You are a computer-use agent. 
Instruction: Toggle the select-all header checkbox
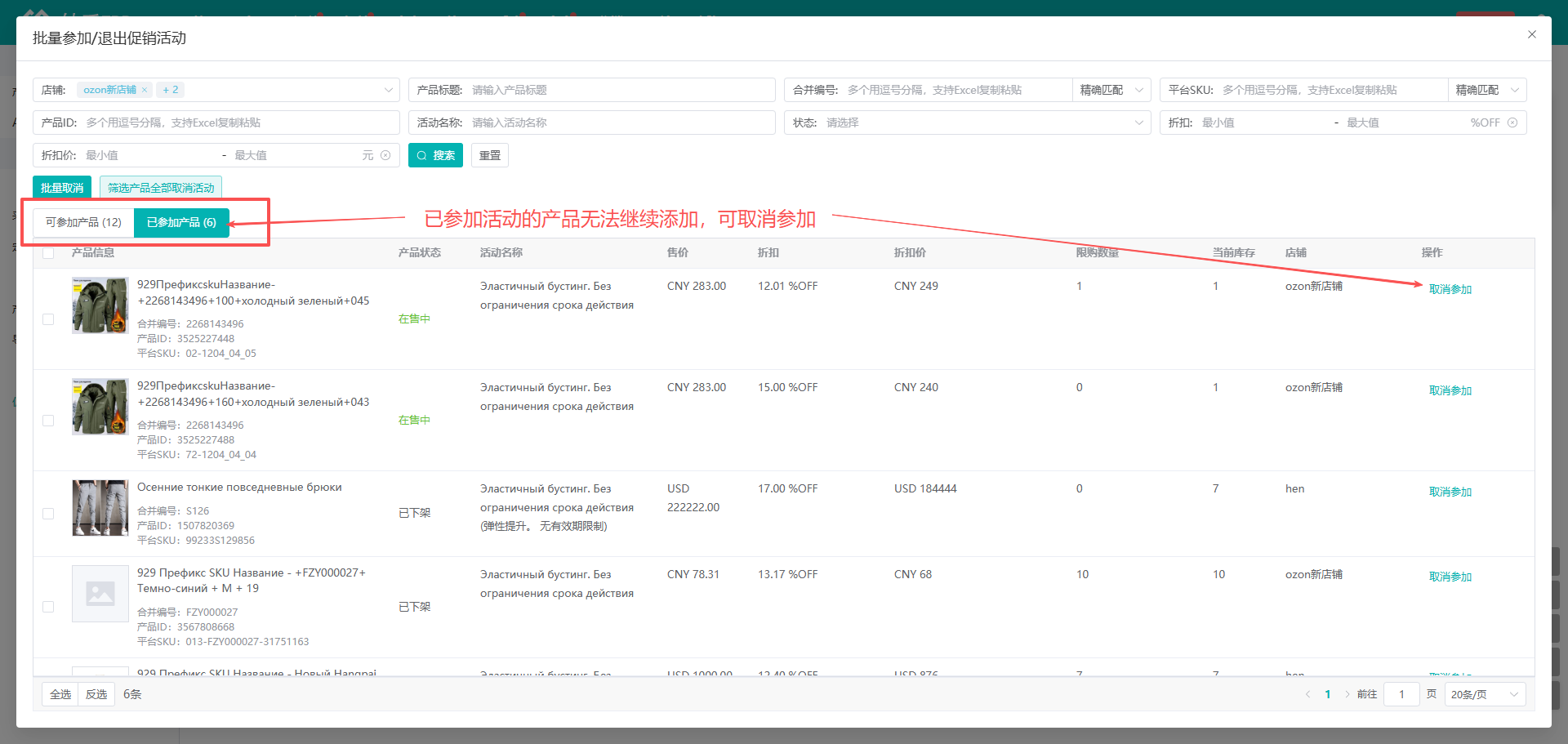pos(48,253)
